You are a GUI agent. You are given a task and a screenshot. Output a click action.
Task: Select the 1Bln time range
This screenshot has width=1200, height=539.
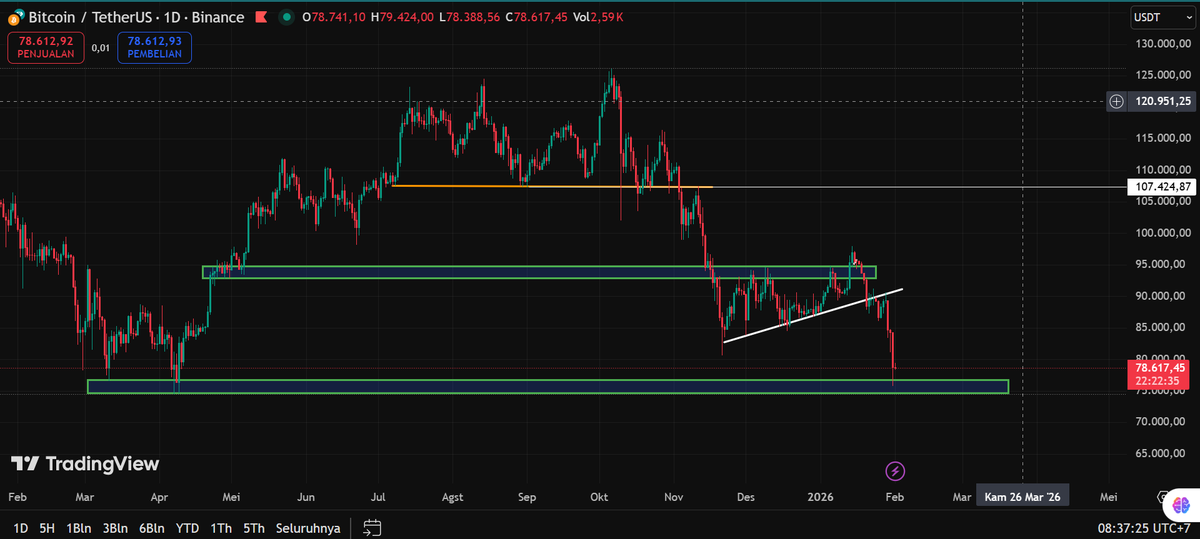[x=79, y=527]
